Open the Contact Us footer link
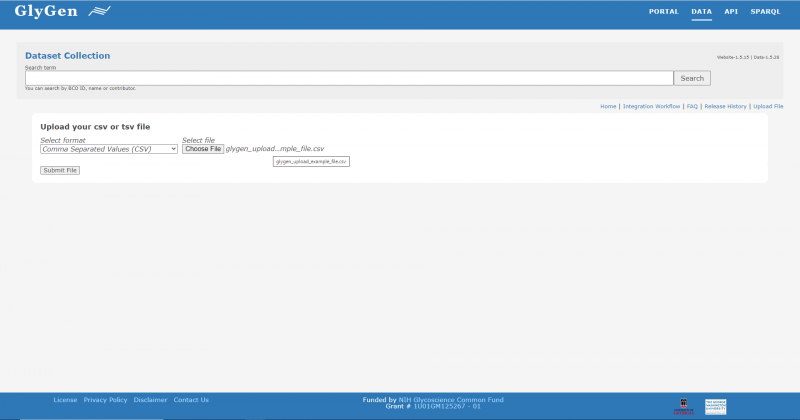This screenshot has width=800, height=420. (191, 400)
